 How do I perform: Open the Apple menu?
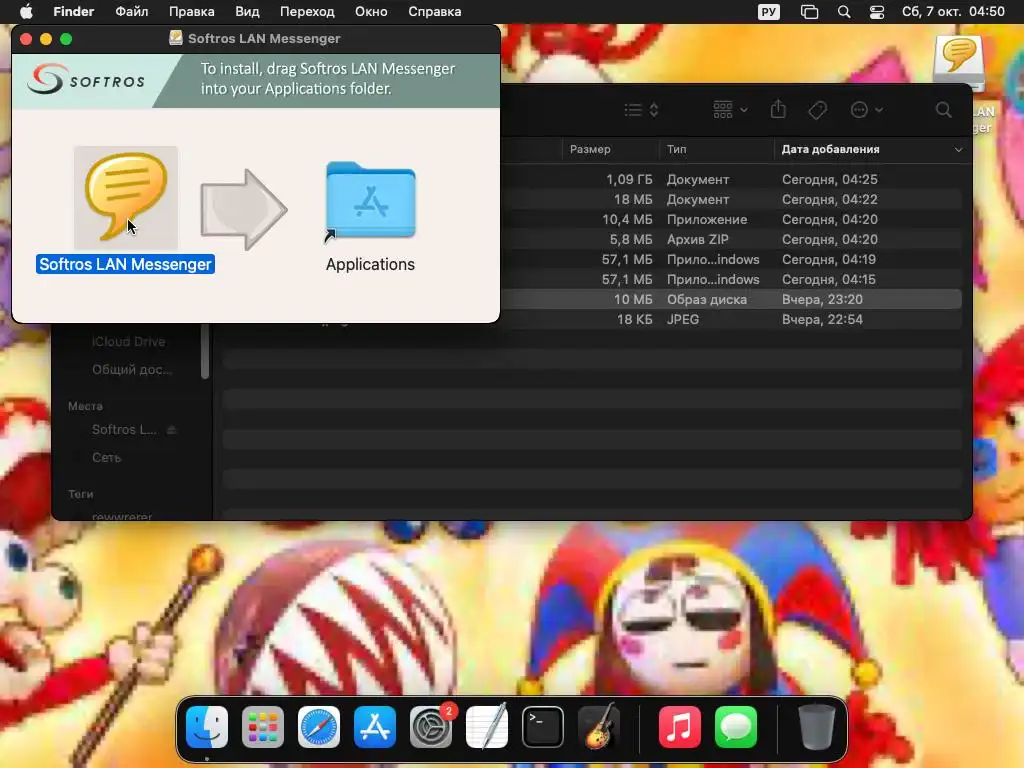pyautogui.click(x=26, y=12)
